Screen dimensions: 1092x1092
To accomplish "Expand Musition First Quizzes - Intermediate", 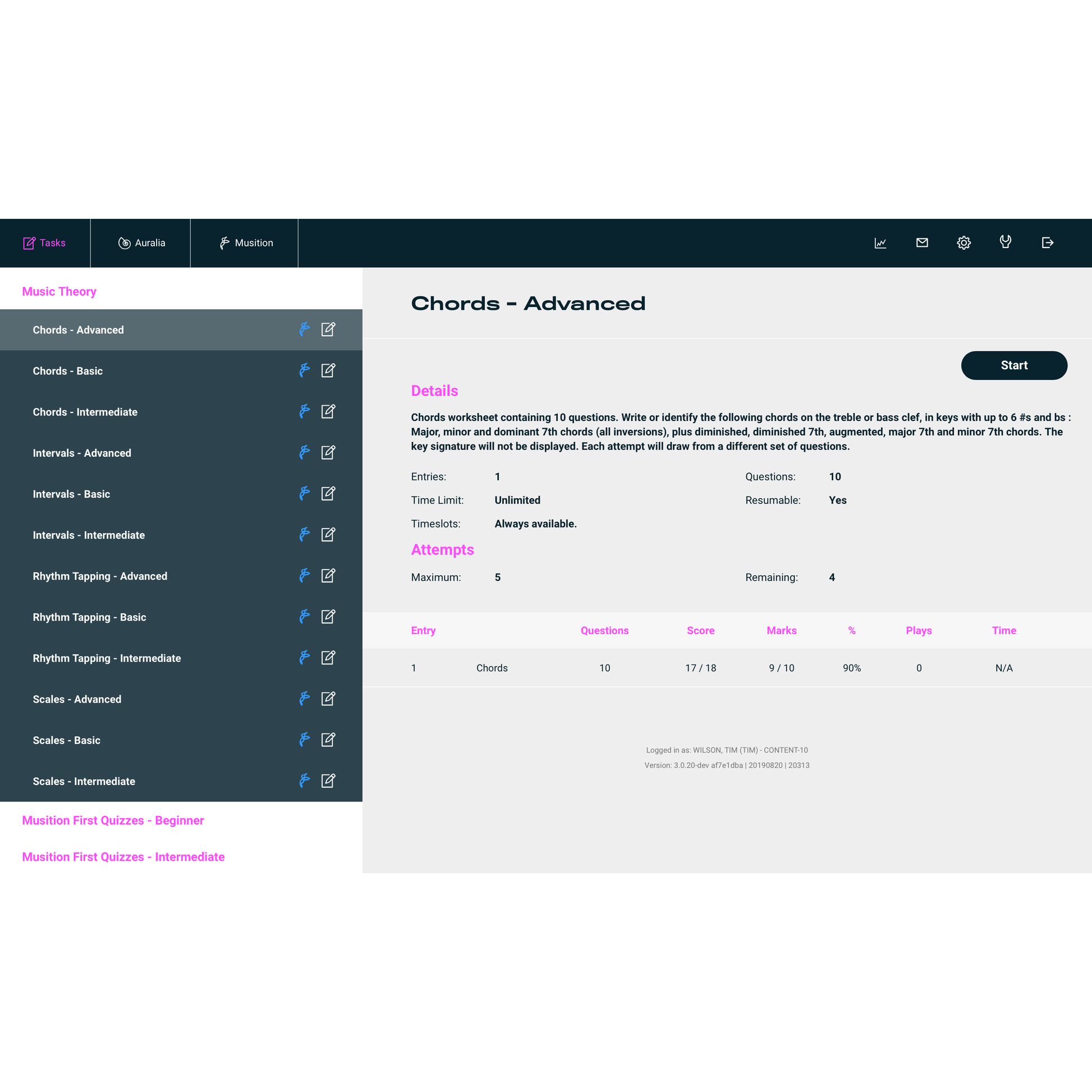I will [123, 857].
